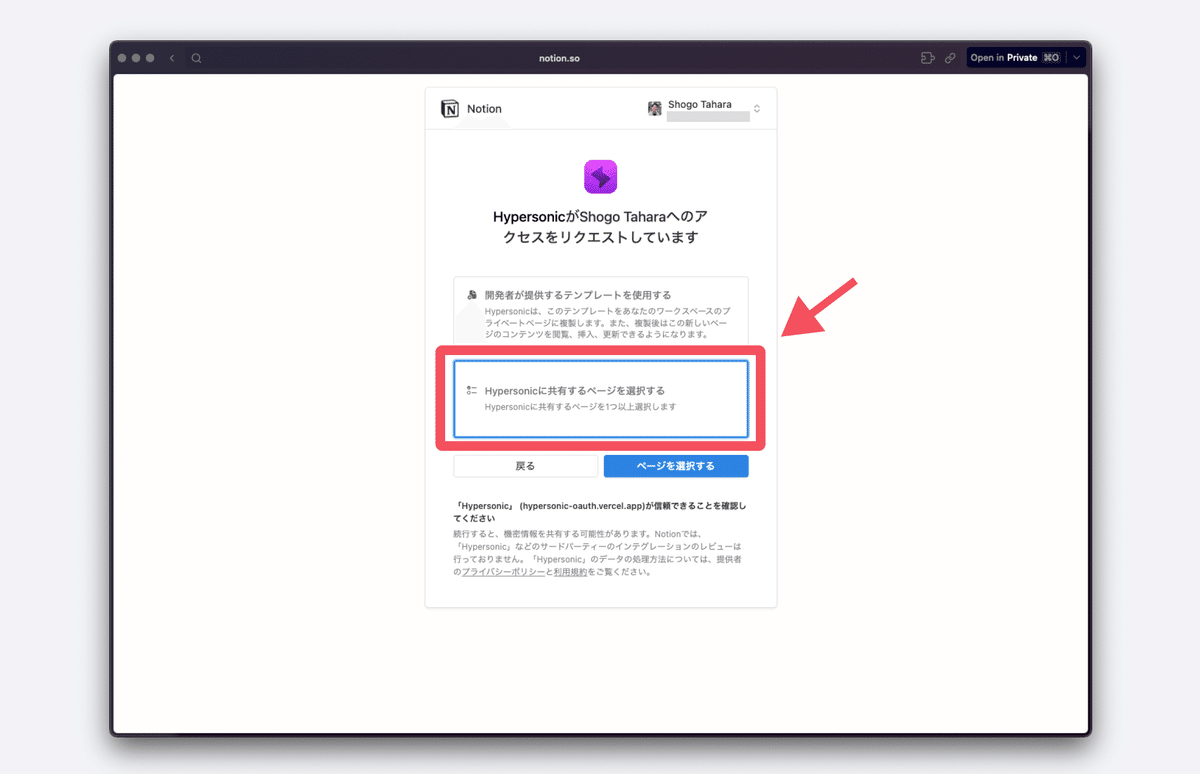Select the developer-provided template option
This screenshot has height=774, width=1200.
601,312
